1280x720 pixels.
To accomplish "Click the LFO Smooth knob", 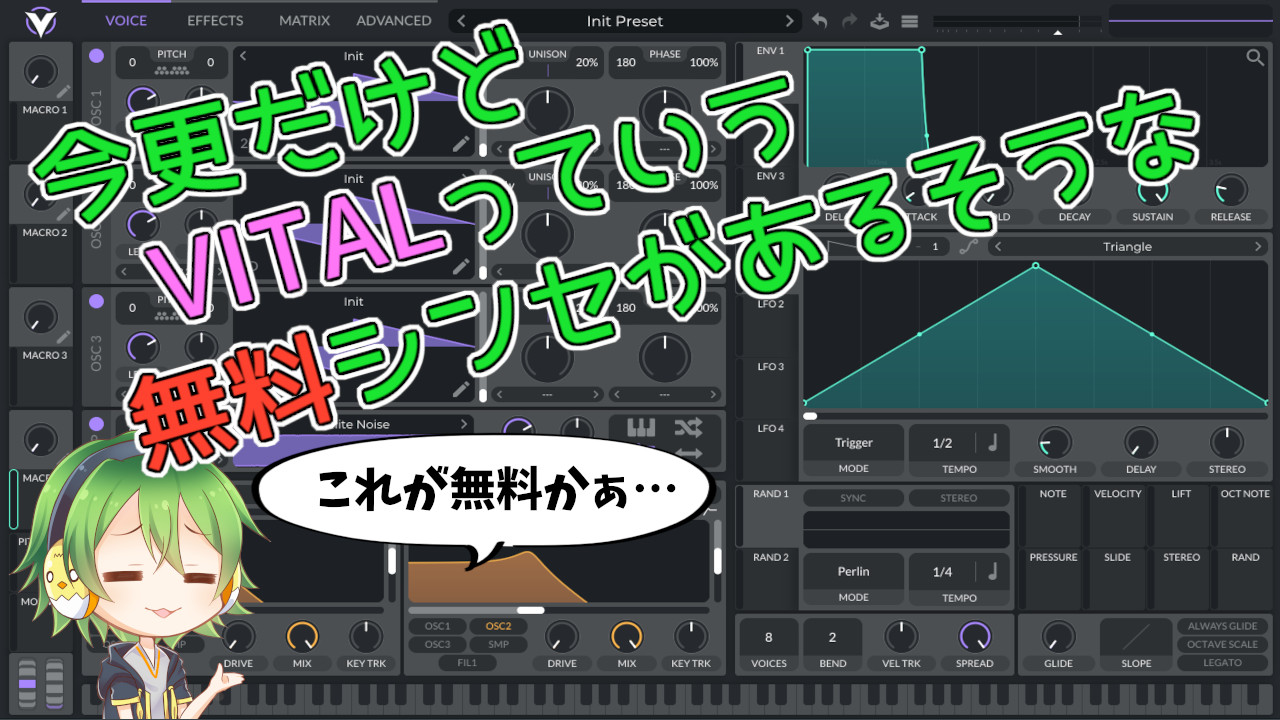I will point(1055,442).
